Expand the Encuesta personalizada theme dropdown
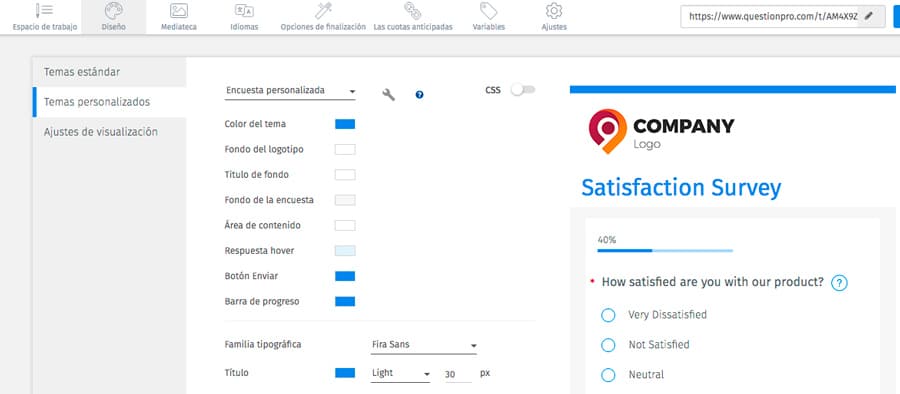The image size is (900, 394). [x=290, y=91]
